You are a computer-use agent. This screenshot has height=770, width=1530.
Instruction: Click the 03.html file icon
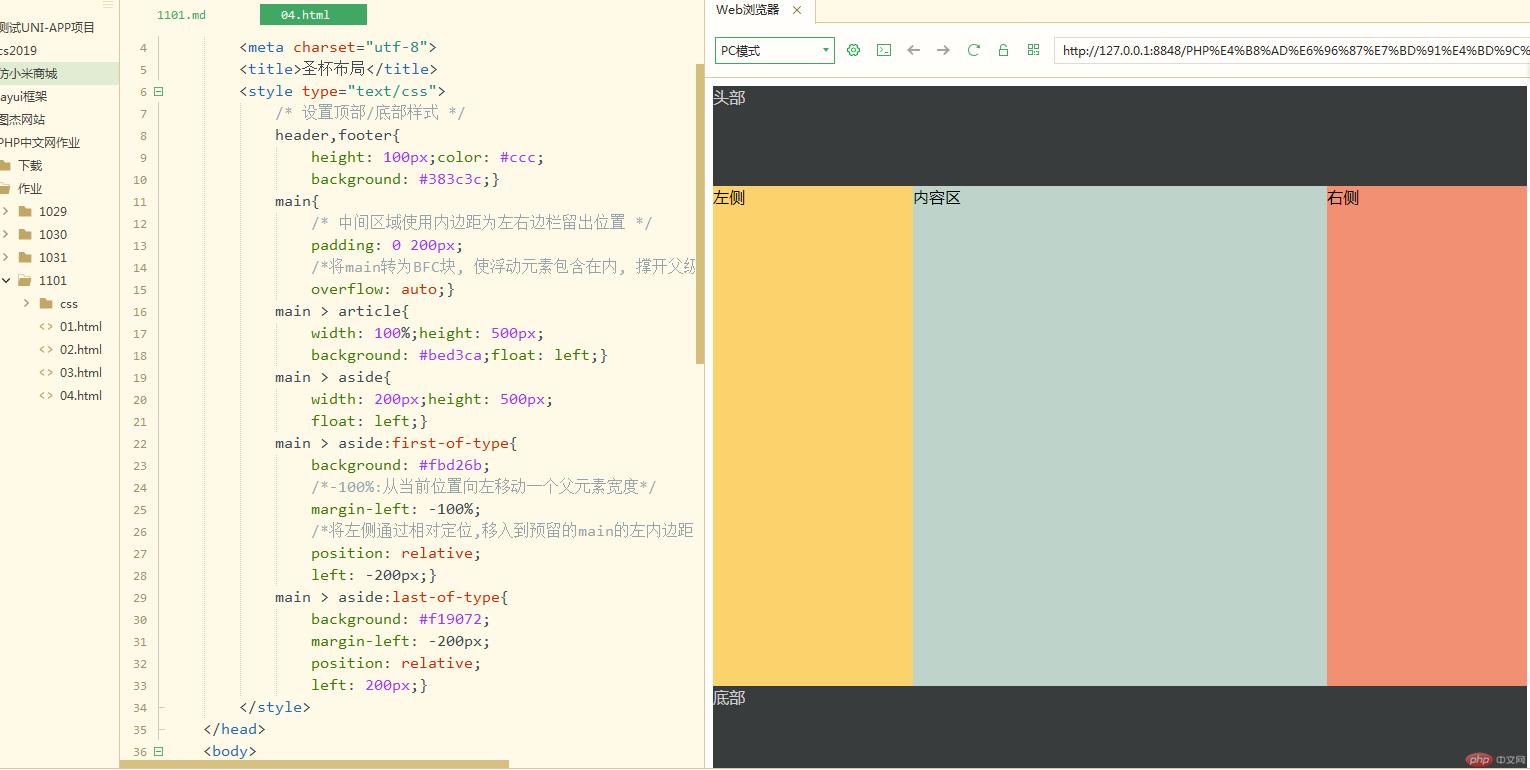click(x=46, y=373)
